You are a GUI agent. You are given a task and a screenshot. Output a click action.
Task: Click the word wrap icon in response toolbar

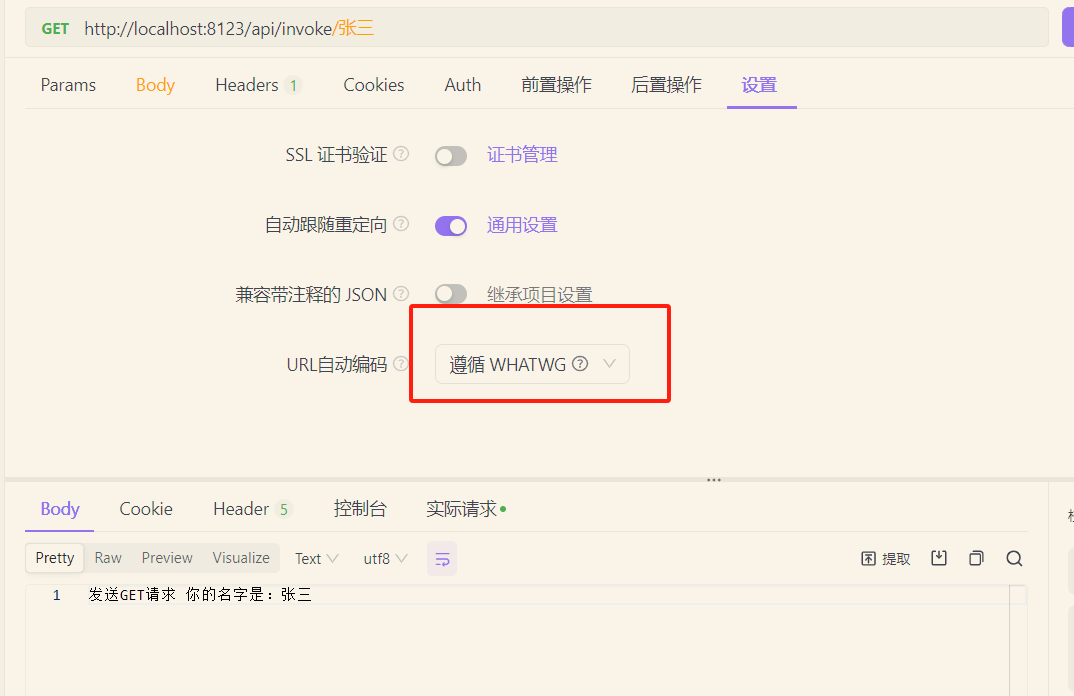pyautogui.click(x=442, y=559)
